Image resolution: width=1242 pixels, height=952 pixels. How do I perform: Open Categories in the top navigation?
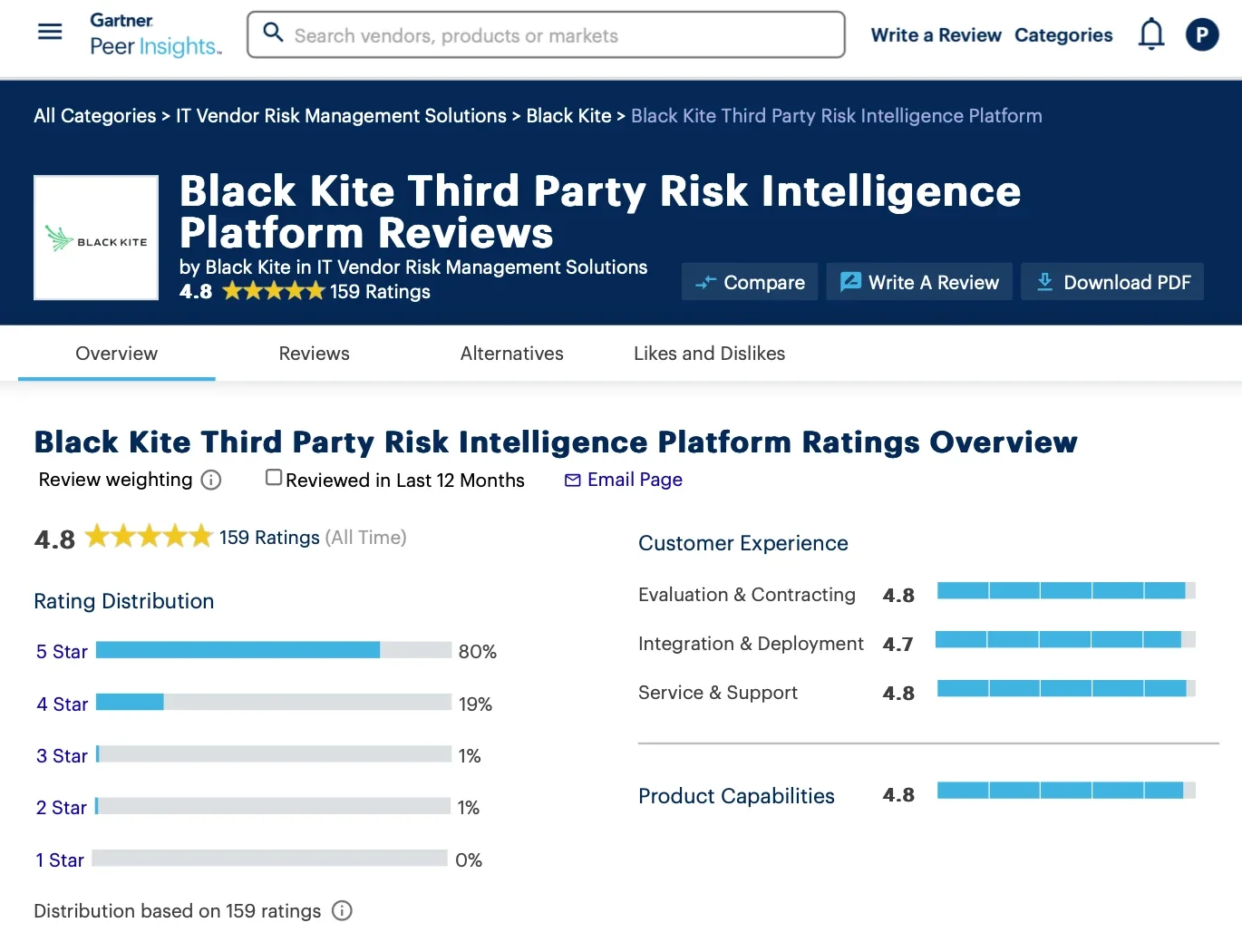point(1063,34)
